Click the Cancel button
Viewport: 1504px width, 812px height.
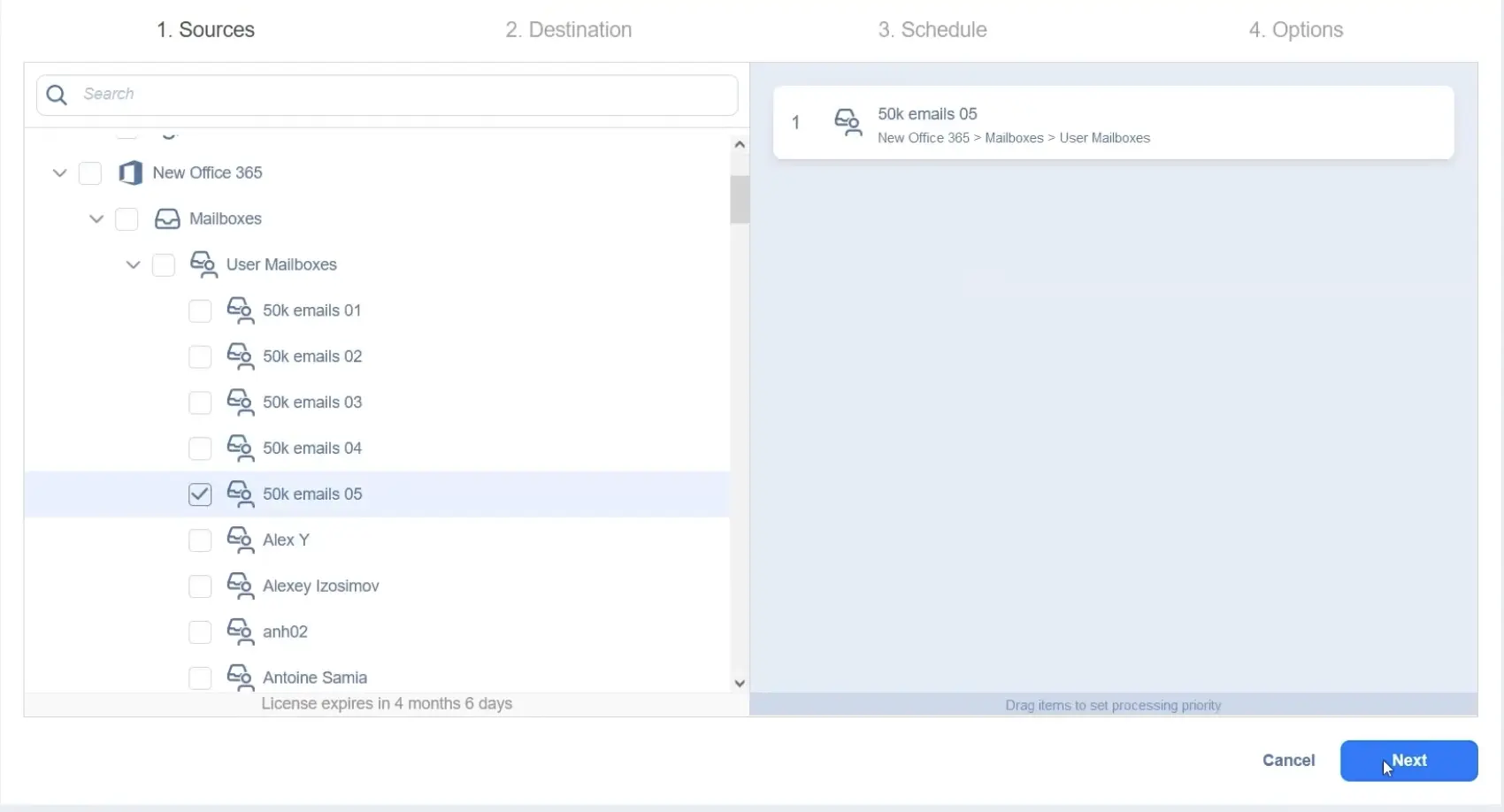[x=1288, y=761]
